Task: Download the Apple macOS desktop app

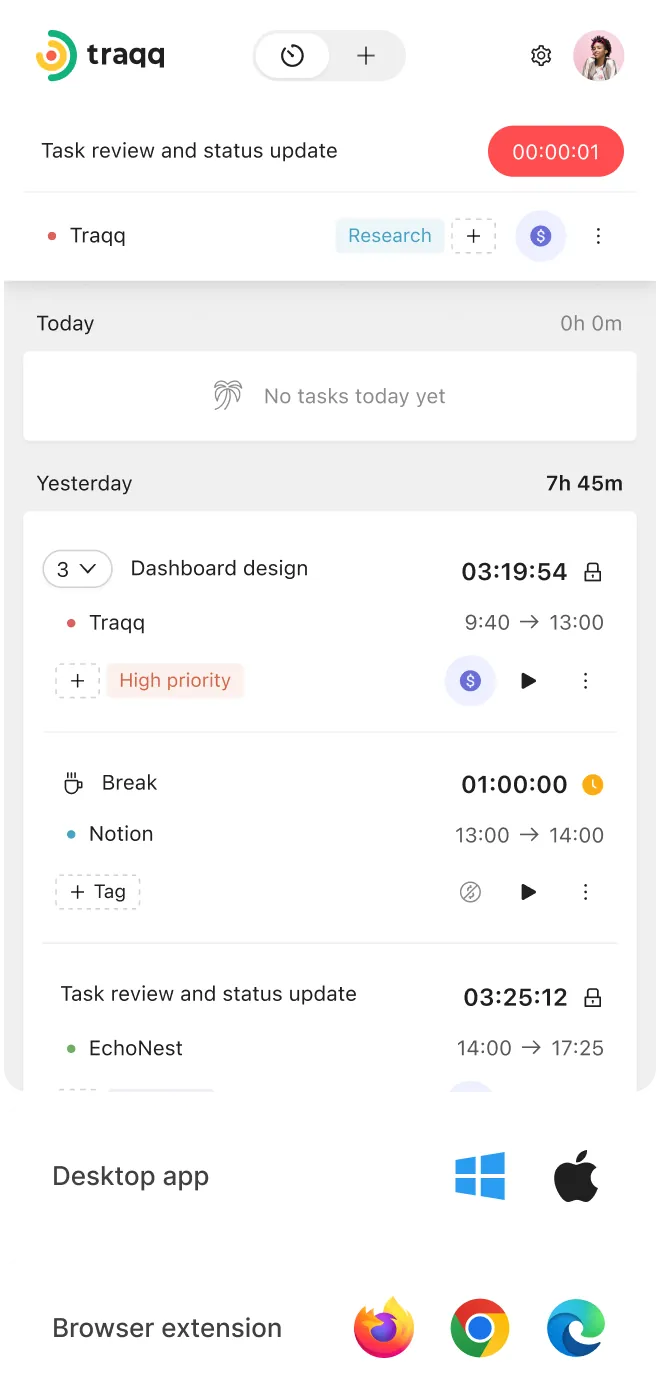Action: [x=576, y=1175]
